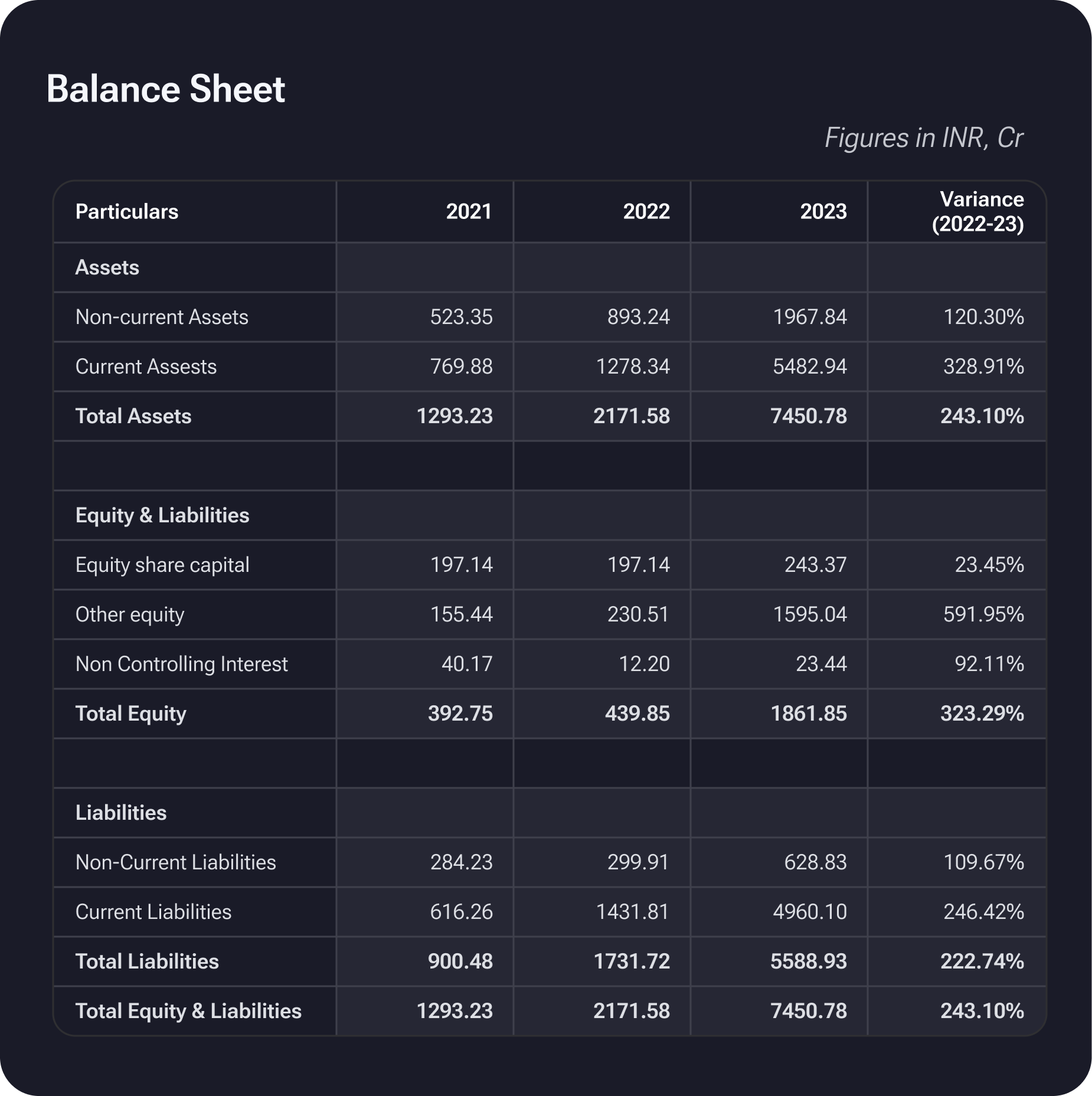Click the Equity & Liabilities section heading

tap(162, 515)
